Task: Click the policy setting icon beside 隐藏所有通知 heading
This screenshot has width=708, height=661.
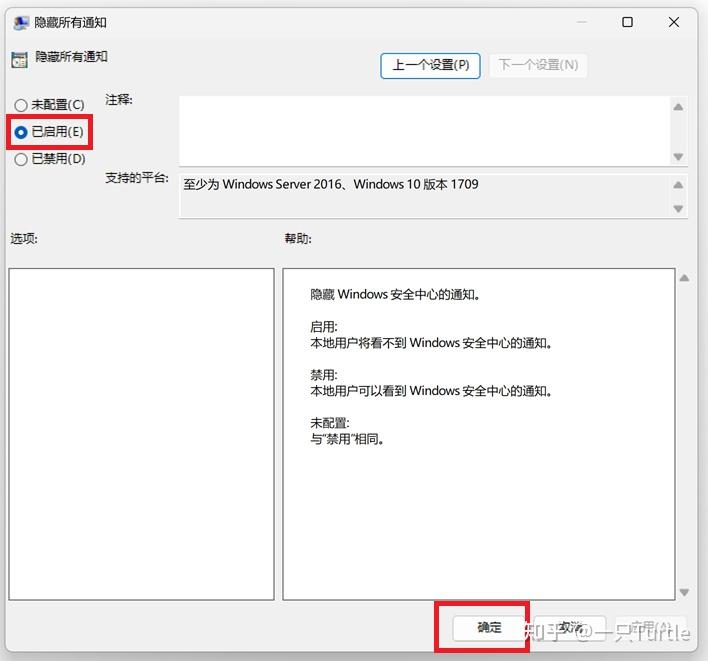Action: point(20,59)
